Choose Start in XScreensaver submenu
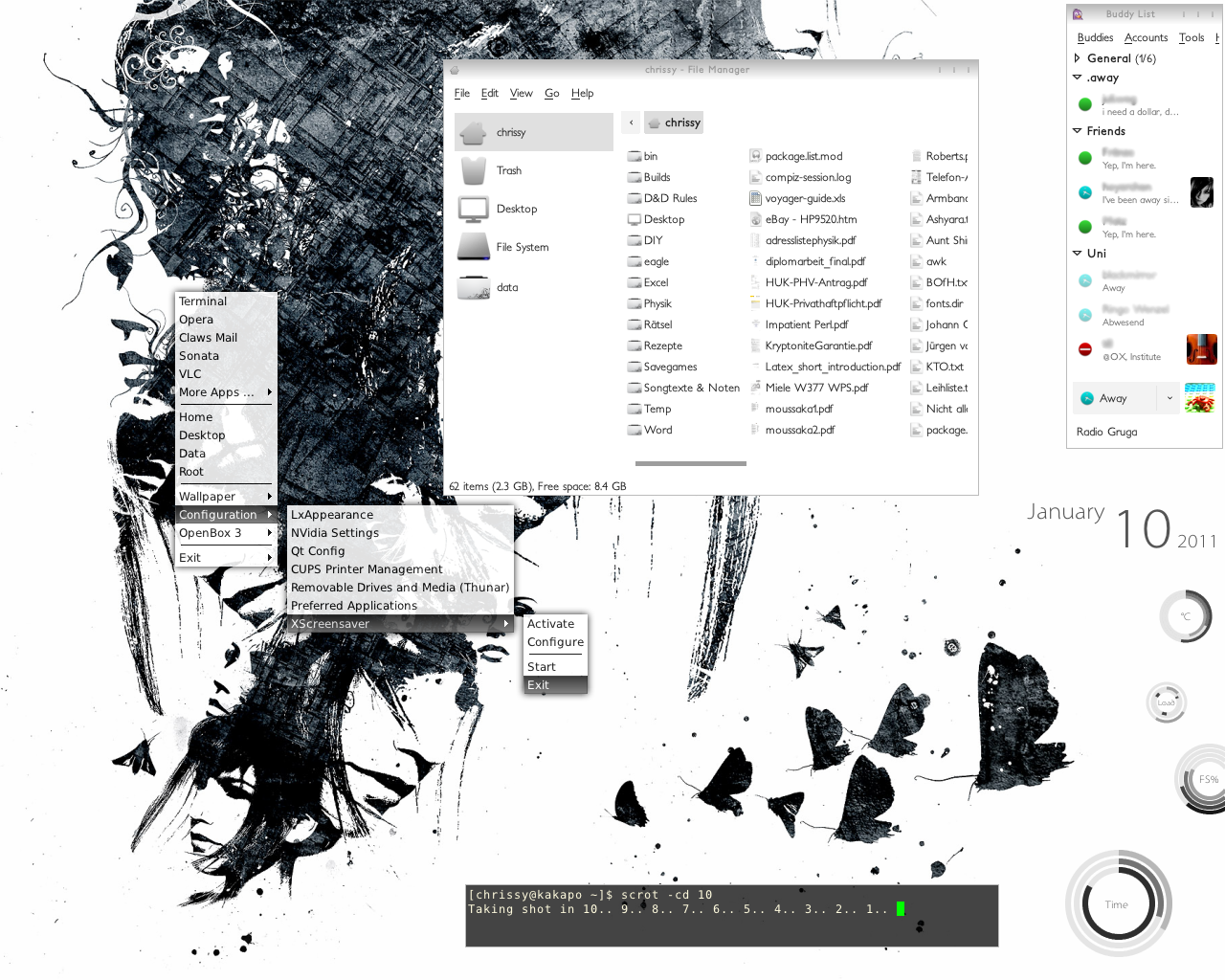 point(555,667)
